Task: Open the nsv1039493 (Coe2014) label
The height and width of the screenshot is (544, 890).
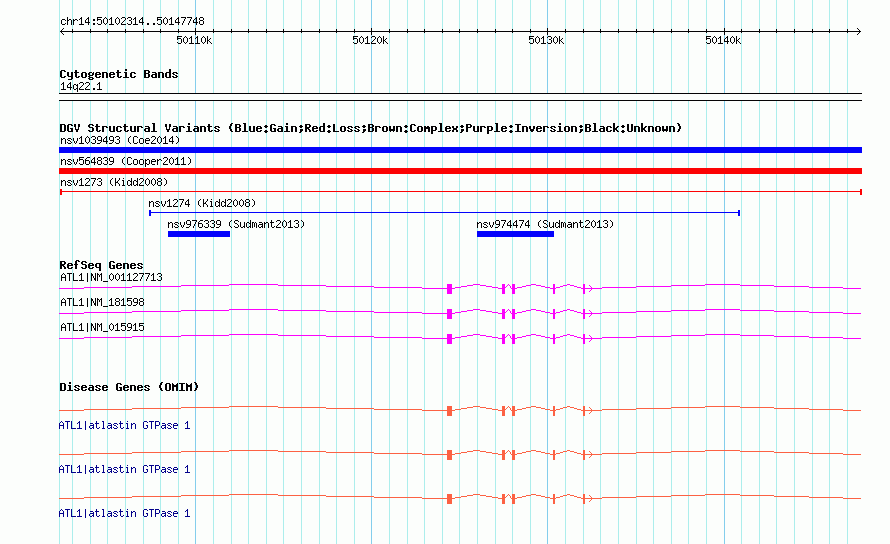Action: pos(120,140)
